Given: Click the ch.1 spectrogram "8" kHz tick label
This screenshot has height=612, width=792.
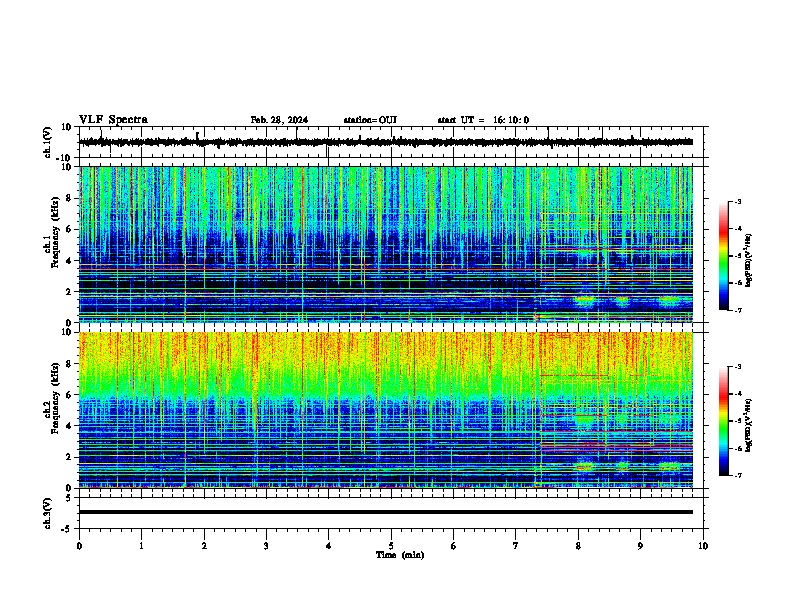Looking at the screenshot, I should [69, 198].
